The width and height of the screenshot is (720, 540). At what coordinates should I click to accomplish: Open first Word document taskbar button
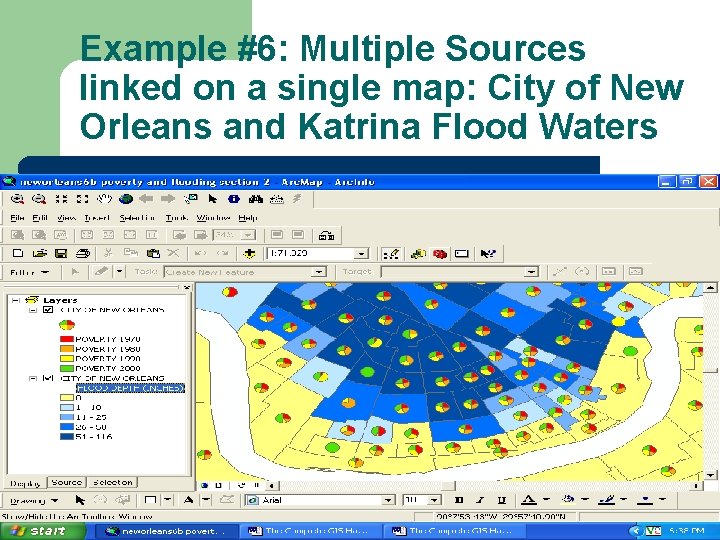pyautogui.click(x=311, y=531)
